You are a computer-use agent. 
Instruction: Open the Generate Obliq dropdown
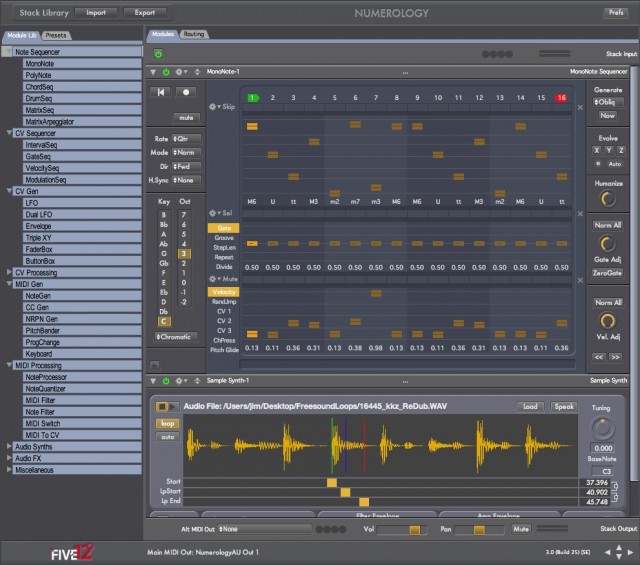tap(608, 102)
